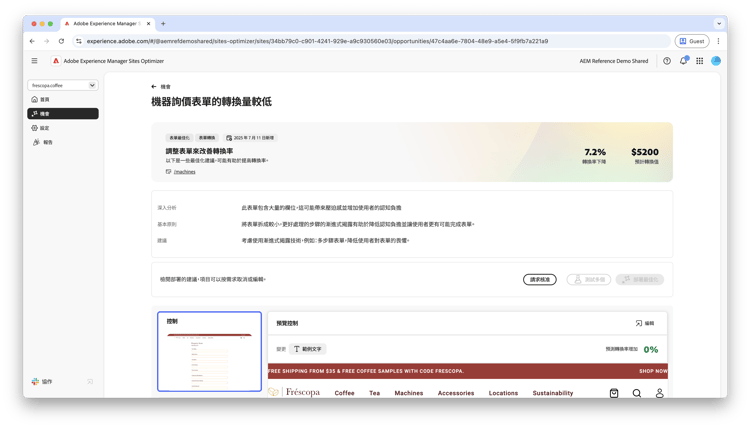The height and width of the screenshot is (428, 750).
Task: Open Tea in preview navigation
Action: point(375,393)
